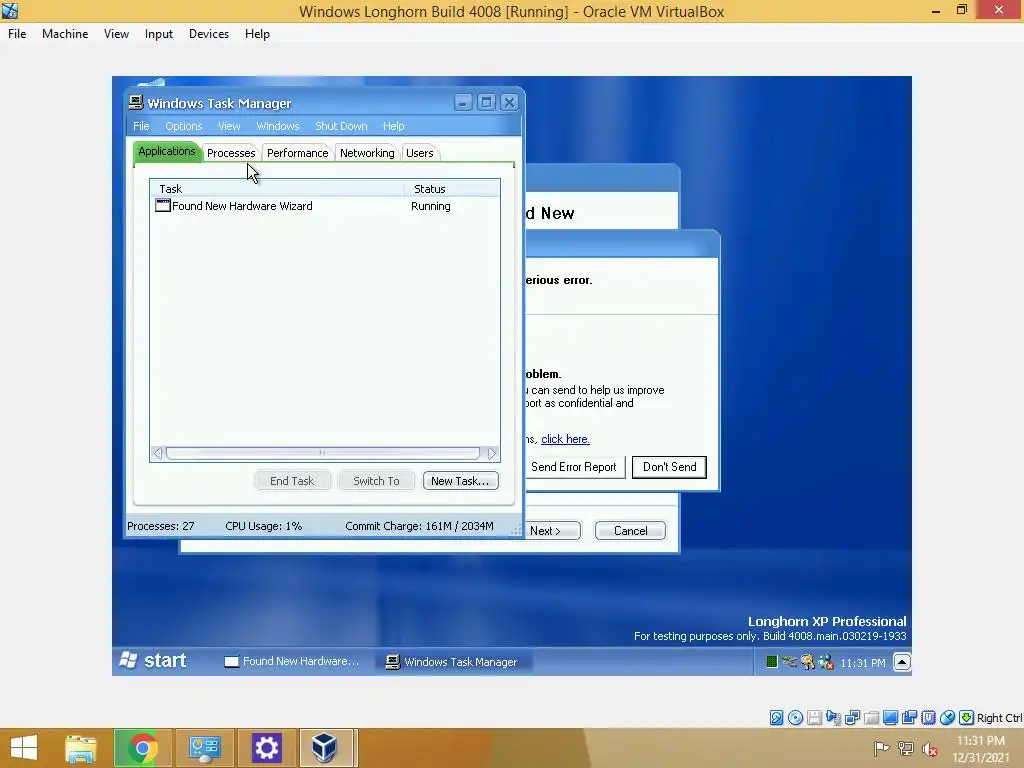Click the VirtualBox optical disc status icon
This screenshot has width=1024, height=768.
(x=795, y=718)
